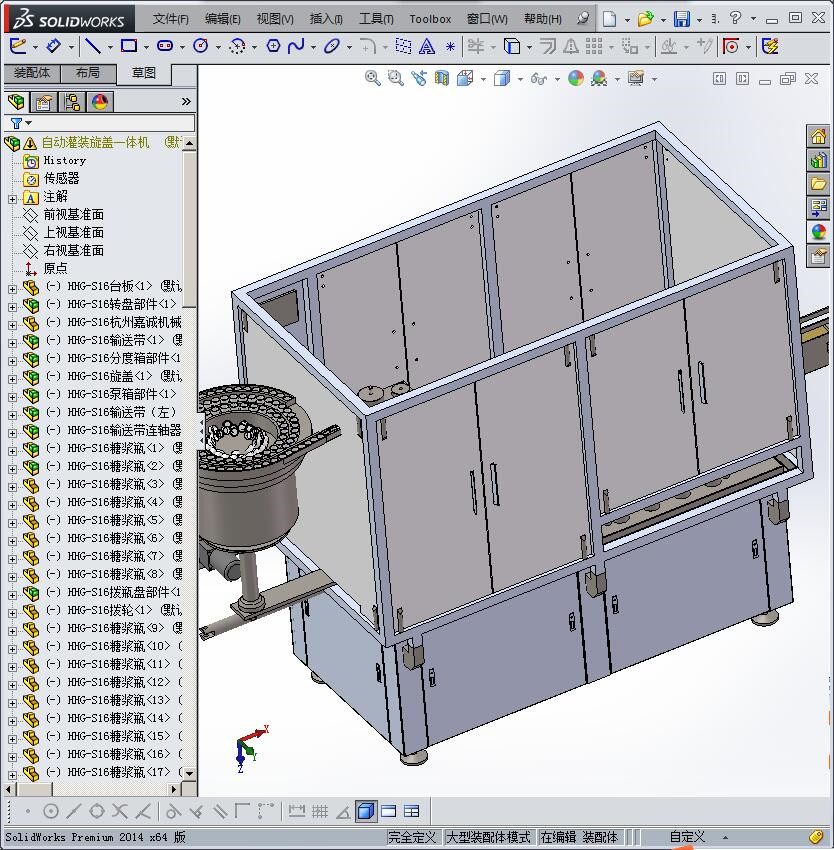Expand the 注解 annotations tree node
This screenshot has height=850, width=834.
tap(12, 197)
